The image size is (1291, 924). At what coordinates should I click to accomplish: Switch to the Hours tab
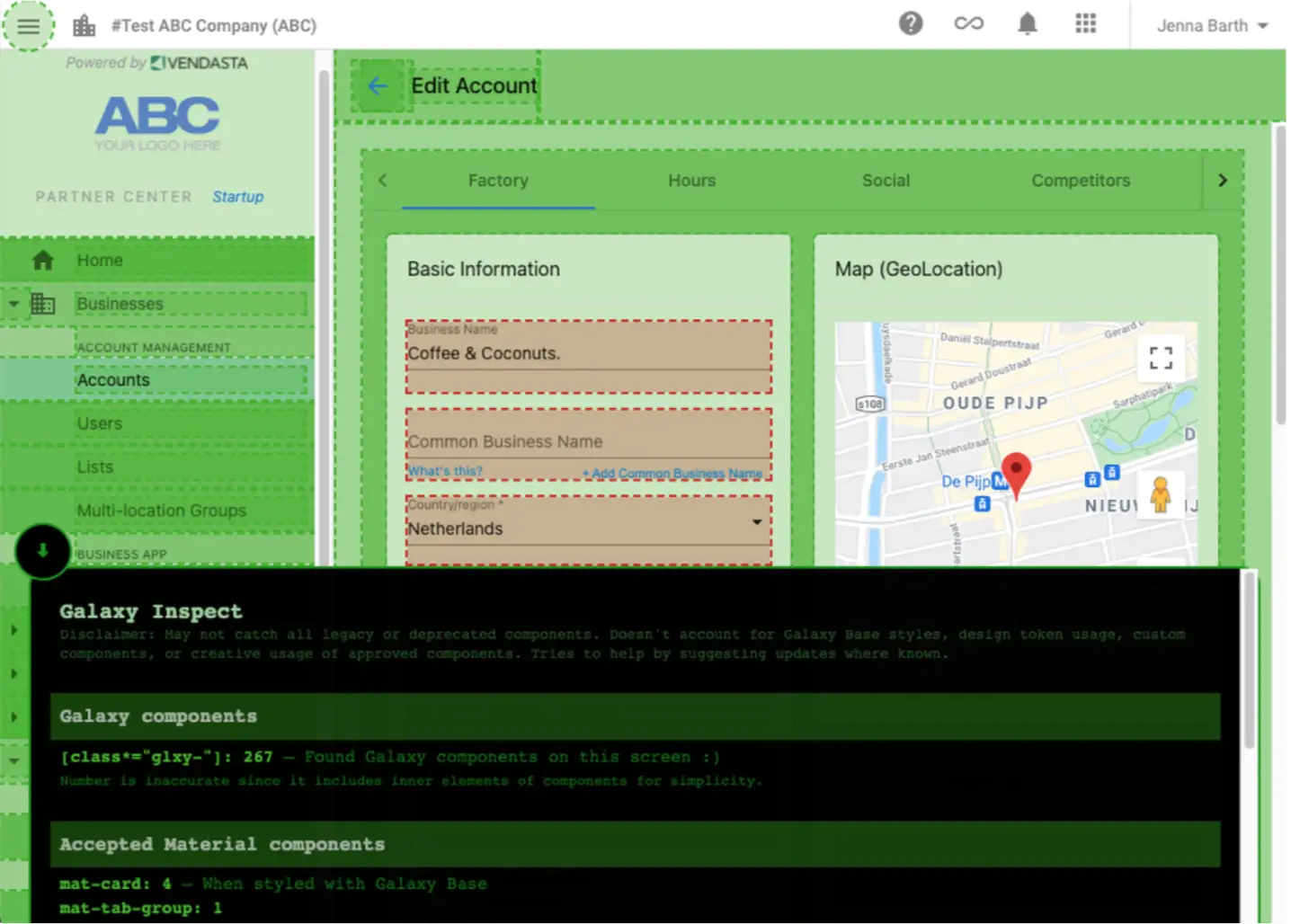click(691, 180)
